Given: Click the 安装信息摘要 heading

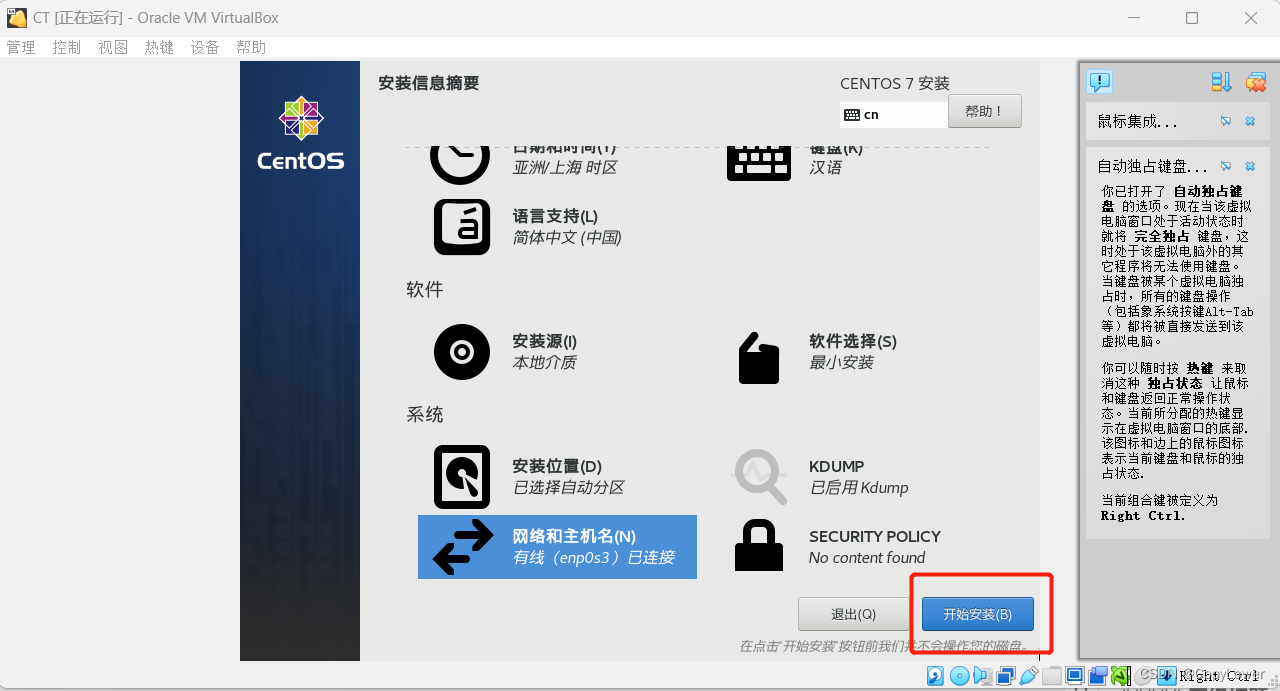Looking at the screenshot, I should 429,83.
